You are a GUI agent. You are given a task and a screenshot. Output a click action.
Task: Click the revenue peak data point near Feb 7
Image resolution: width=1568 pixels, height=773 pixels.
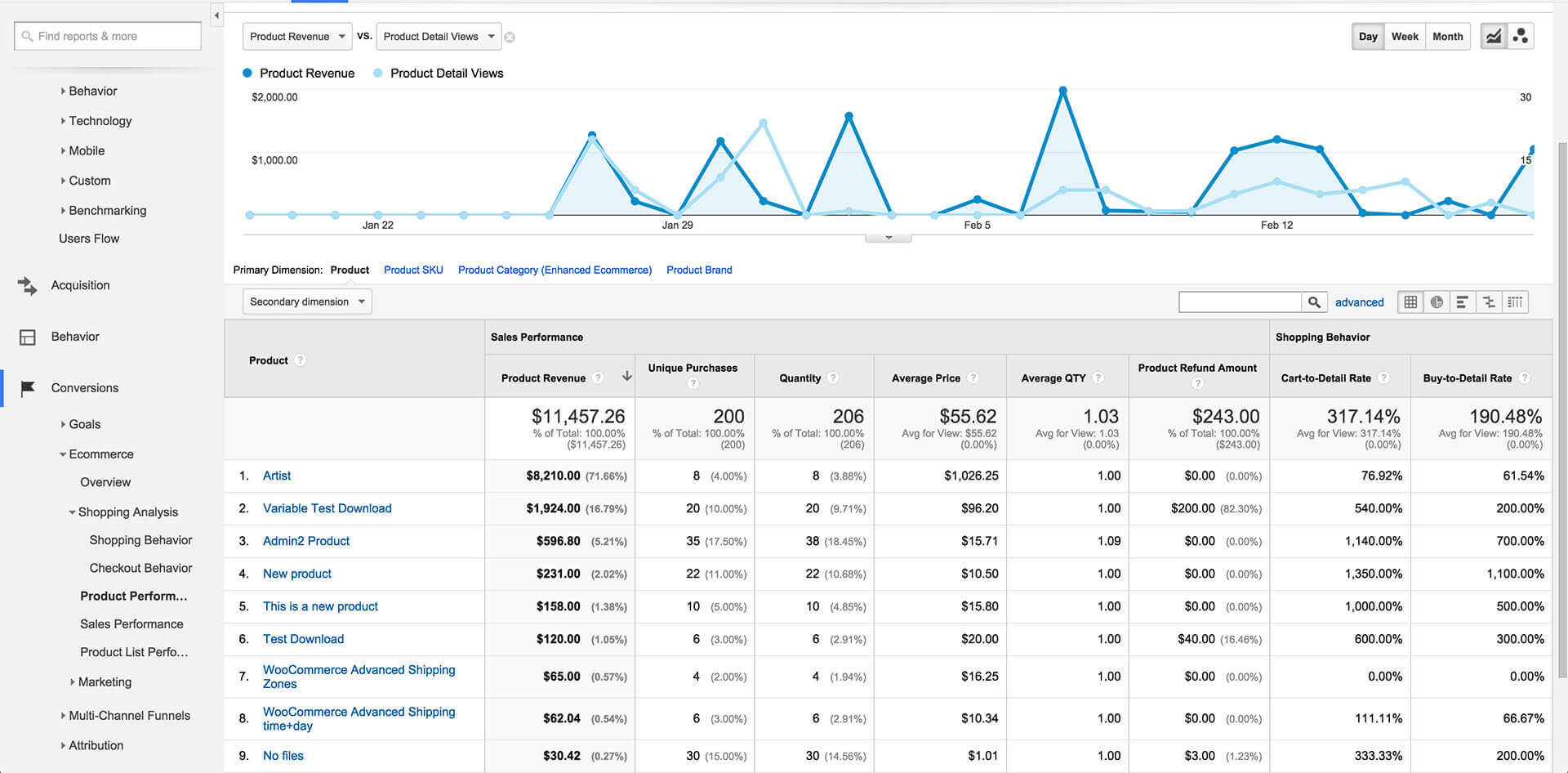tap(1062, 91)
